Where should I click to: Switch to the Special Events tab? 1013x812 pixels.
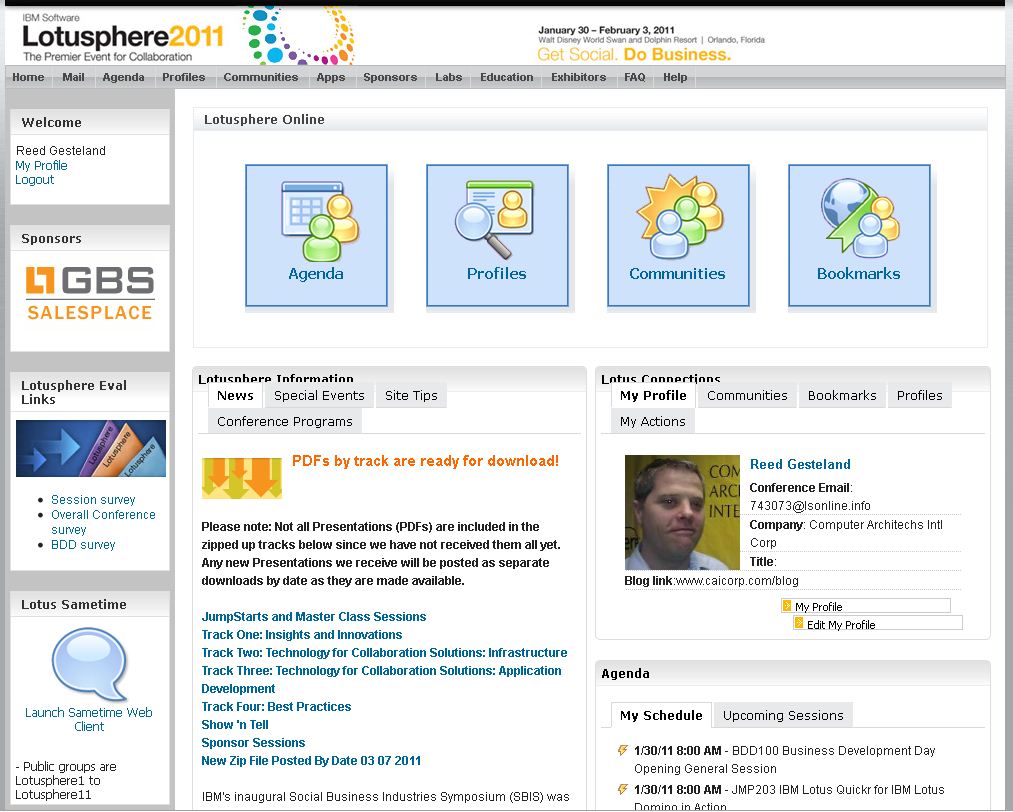tap(319, 395)
